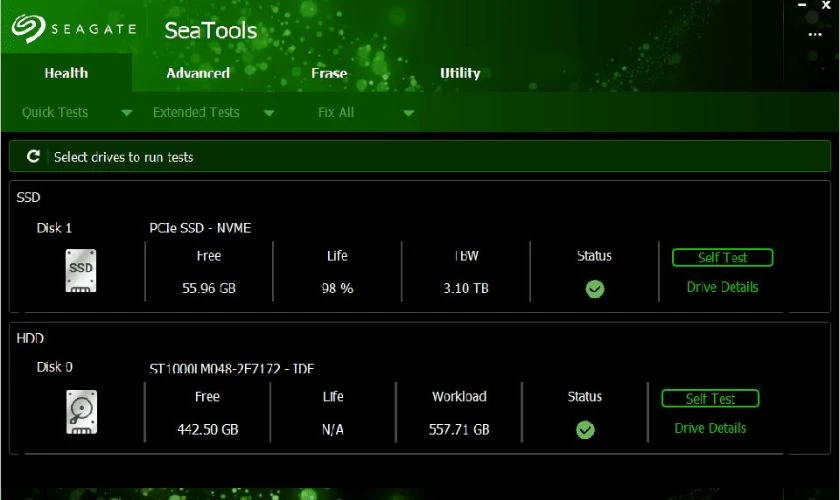This screenshot has height=500, width=840.
Task: Click the 55.96 GB free value
Action: tap(209, 288)
